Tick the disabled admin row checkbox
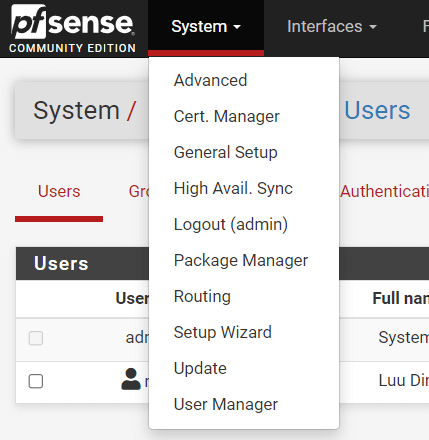Viewport: 429px width, 440px height. tap(36, 338)
